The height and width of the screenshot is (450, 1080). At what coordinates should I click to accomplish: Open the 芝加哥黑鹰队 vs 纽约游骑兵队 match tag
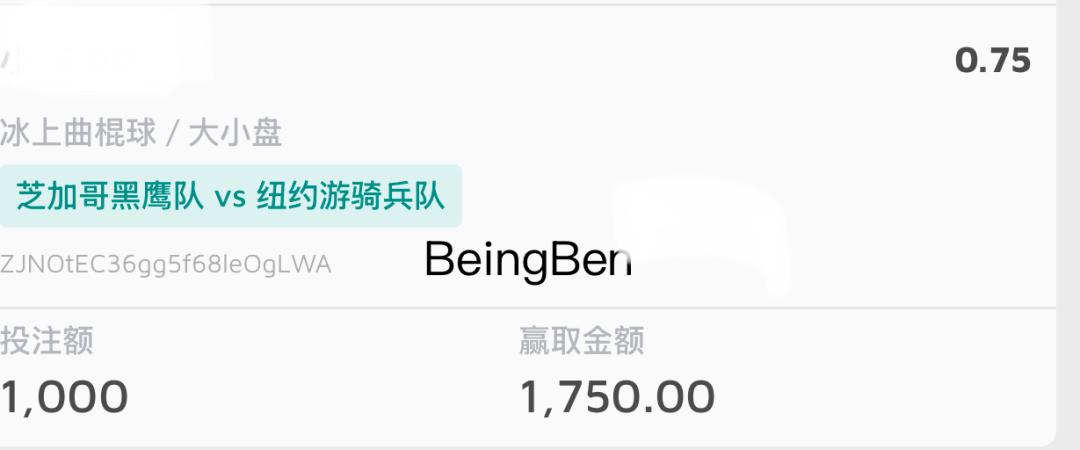pos(230,196)
